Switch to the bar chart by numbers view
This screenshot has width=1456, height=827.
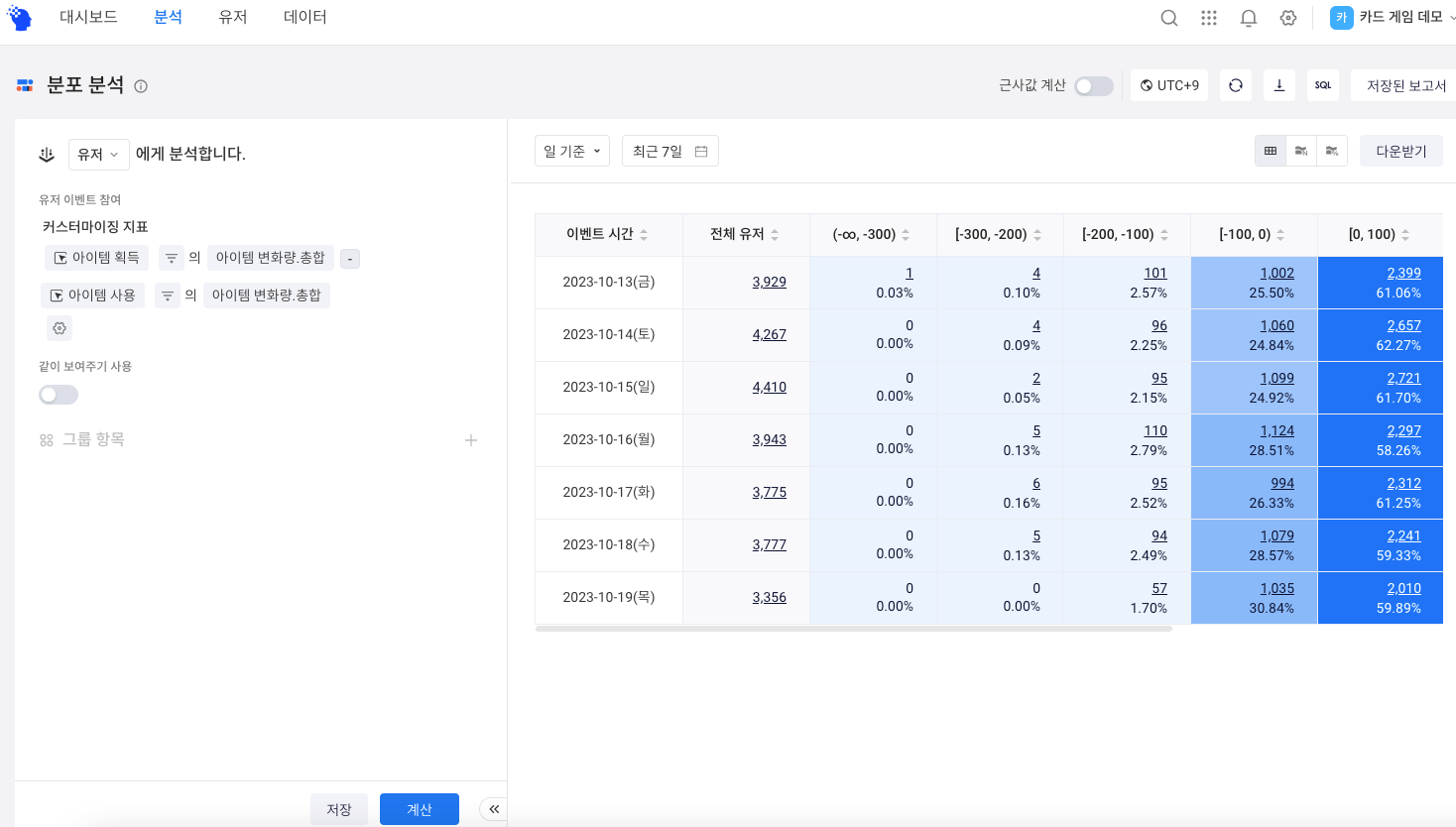[1300, 150]
